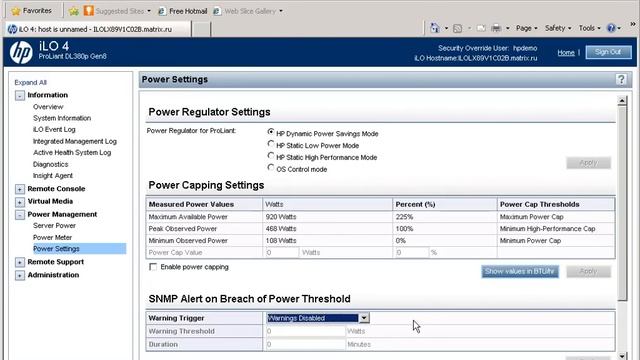Open the Print dropdown arrow
Screen dimensions: 640x360
508,29
